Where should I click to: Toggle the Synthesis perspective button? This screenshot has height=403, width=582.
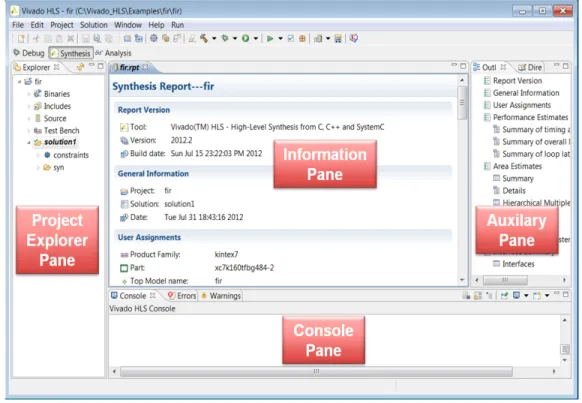click(71, 53)
